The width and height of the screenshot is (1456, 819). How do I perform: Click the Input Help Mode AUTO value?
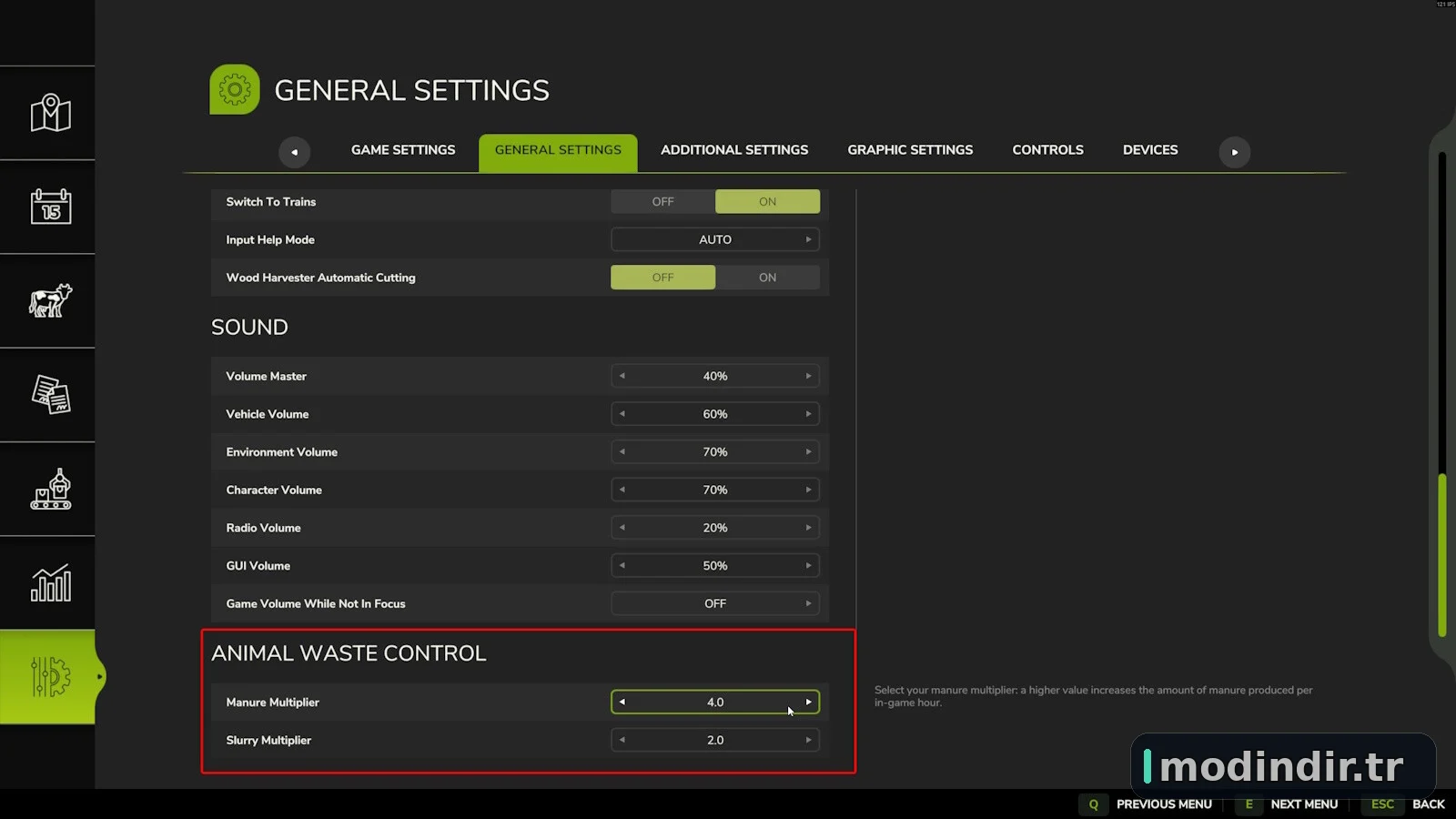[x=715, y=239]
